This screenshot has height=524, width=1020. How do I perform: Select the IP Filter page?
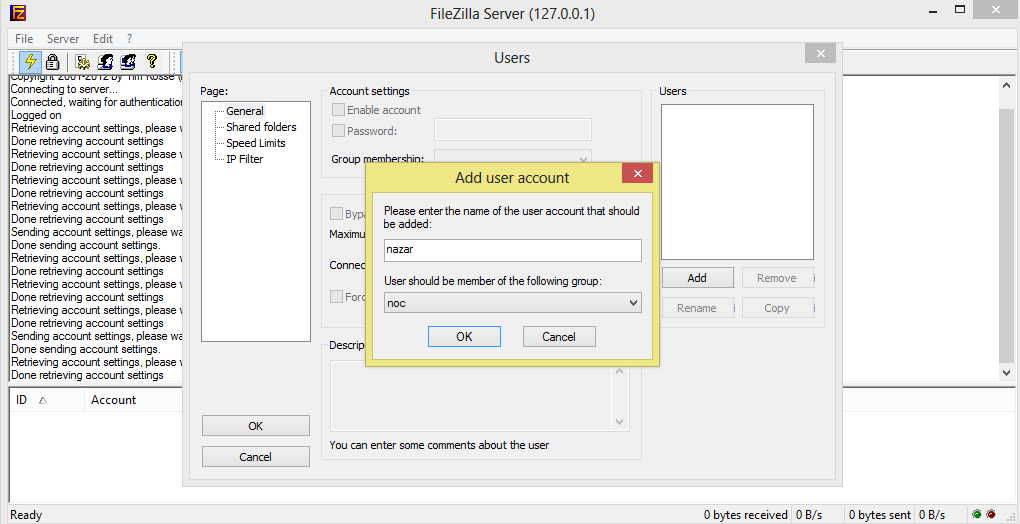pyautogui.click(x=245, y=159)
